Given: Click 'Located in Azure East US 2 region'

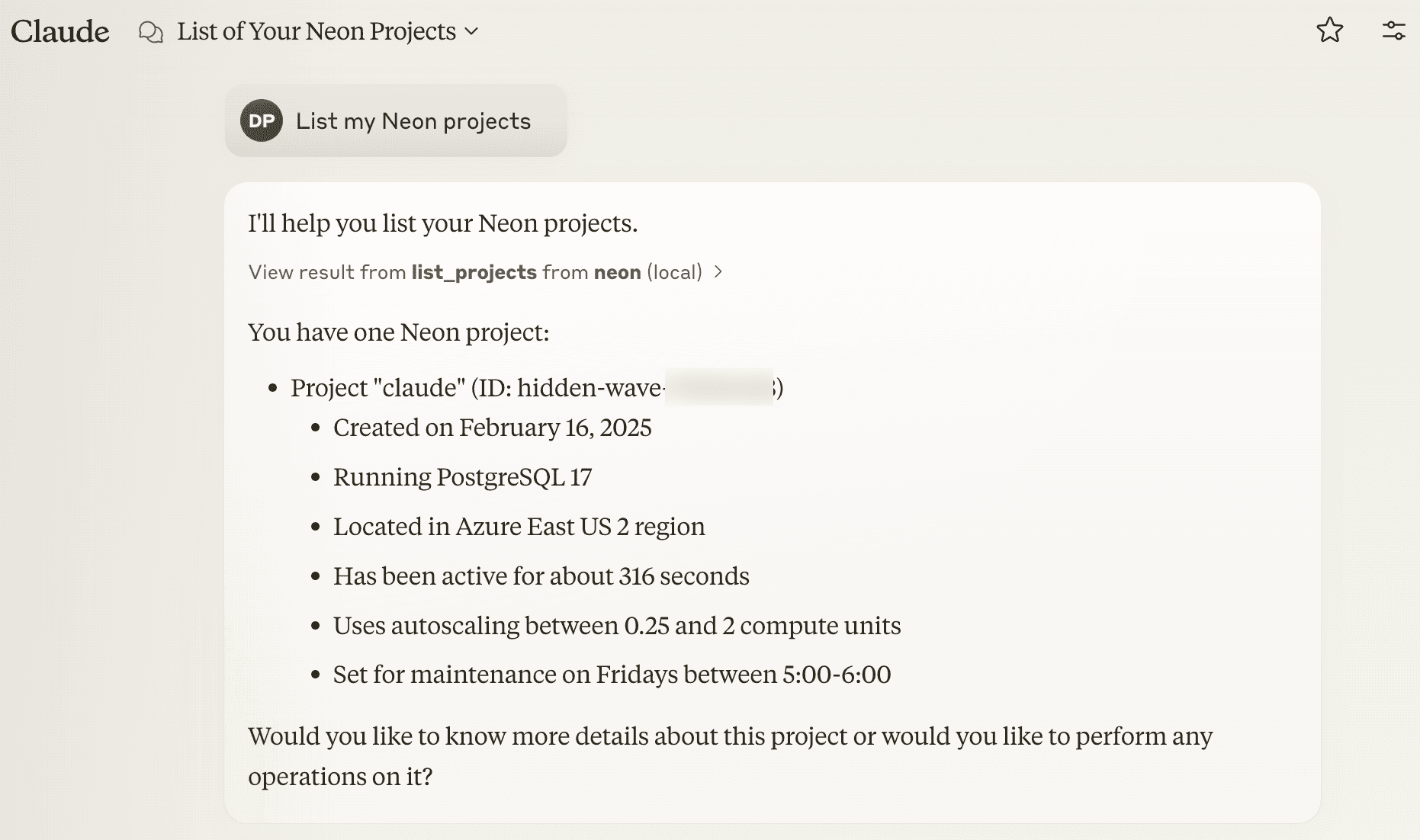Looking at the screenshot, I should tap(519, 527).
